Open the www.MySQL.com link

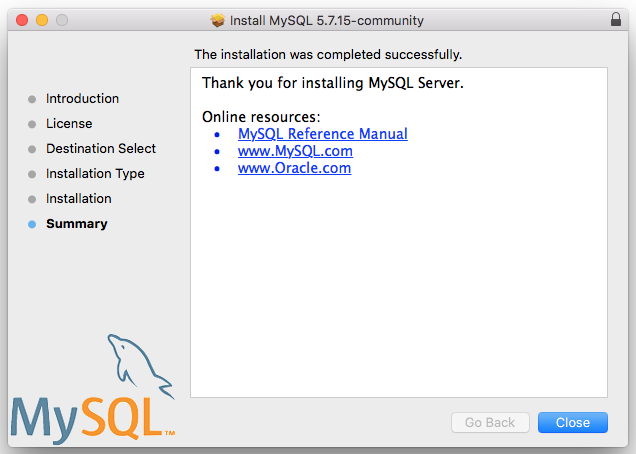(295, 151)
